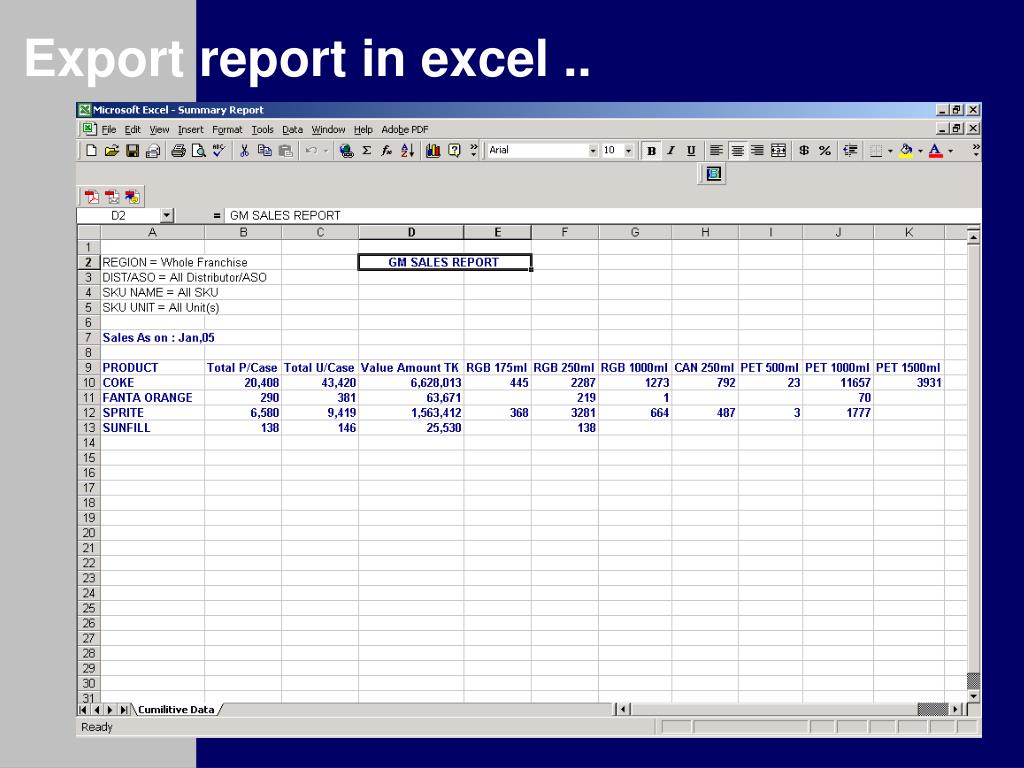1024x768 pixels.
Task: Apply Currency Style dollar icon
Action: click(x=804, y=151)
